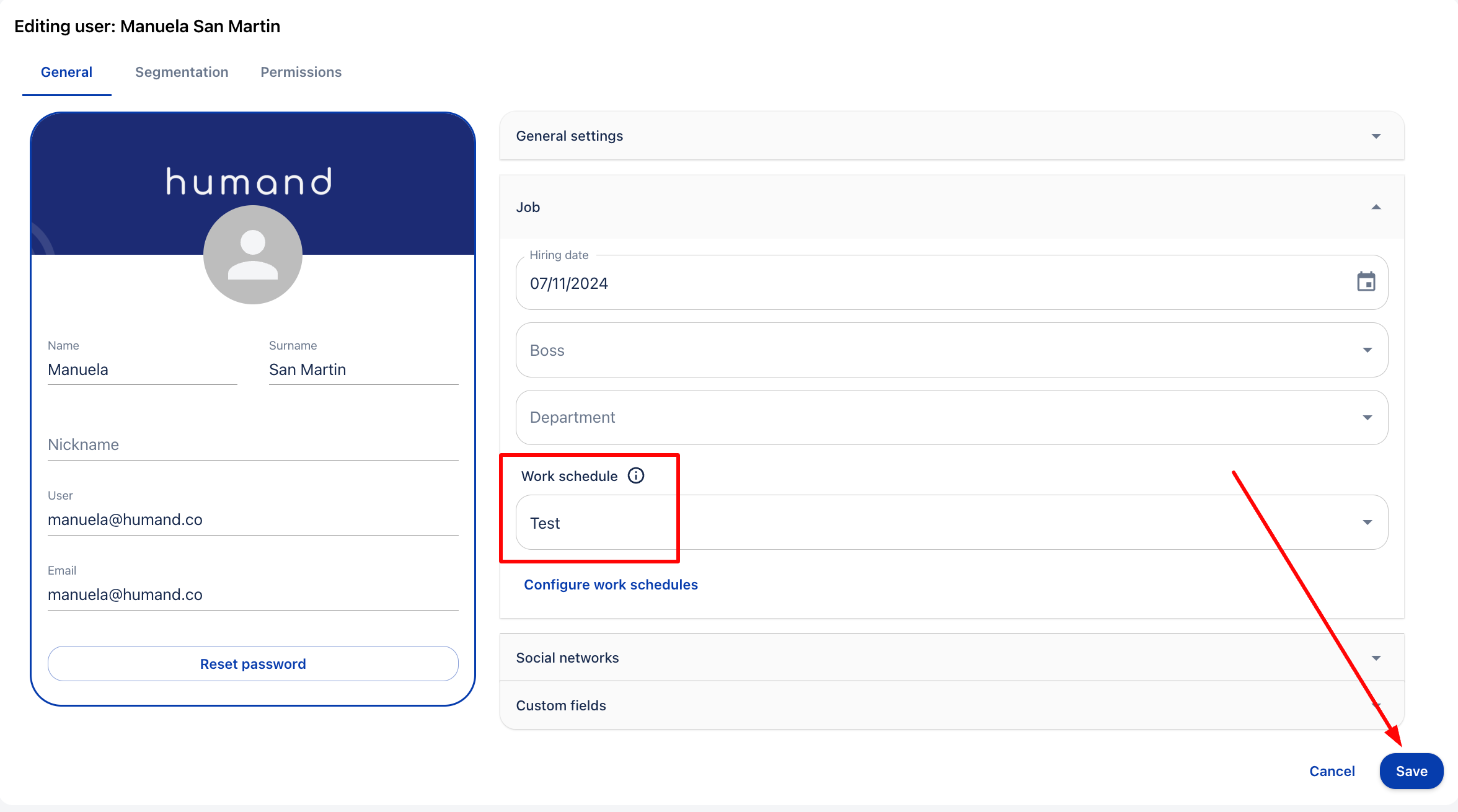
Task: Open the hiring date calendar picker
Action: [1366, 282]
